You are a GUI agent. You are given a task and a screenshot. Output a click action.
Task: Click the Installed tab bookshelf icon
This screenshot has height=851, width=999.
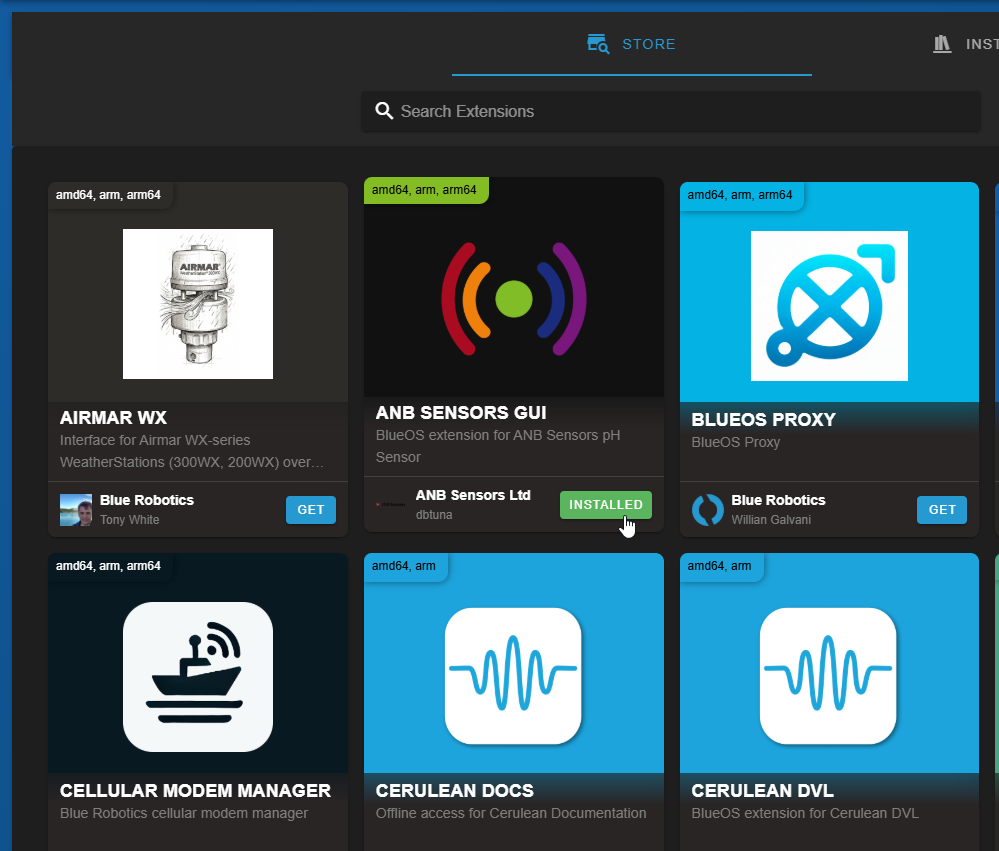[x=942, y=44]
